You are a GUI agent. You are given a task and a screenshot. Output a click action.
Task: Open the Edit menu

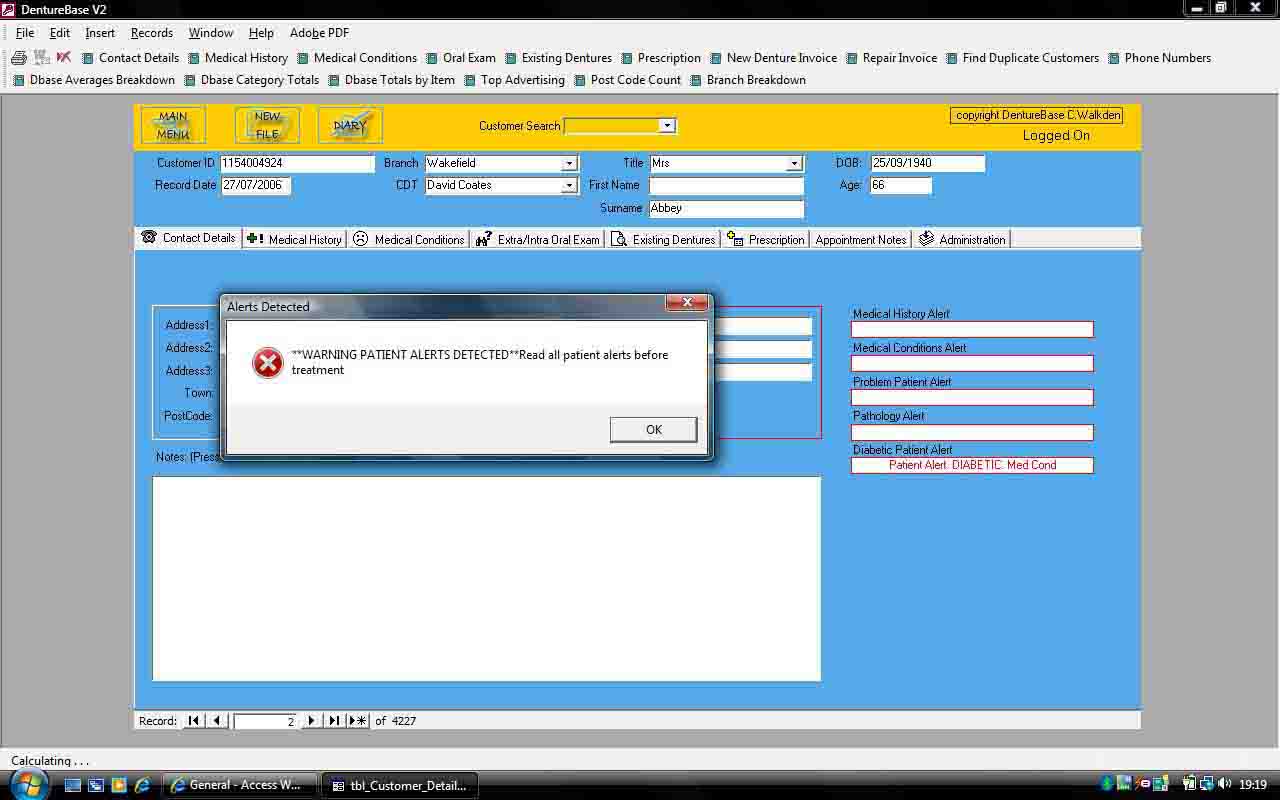pos(60,33)
